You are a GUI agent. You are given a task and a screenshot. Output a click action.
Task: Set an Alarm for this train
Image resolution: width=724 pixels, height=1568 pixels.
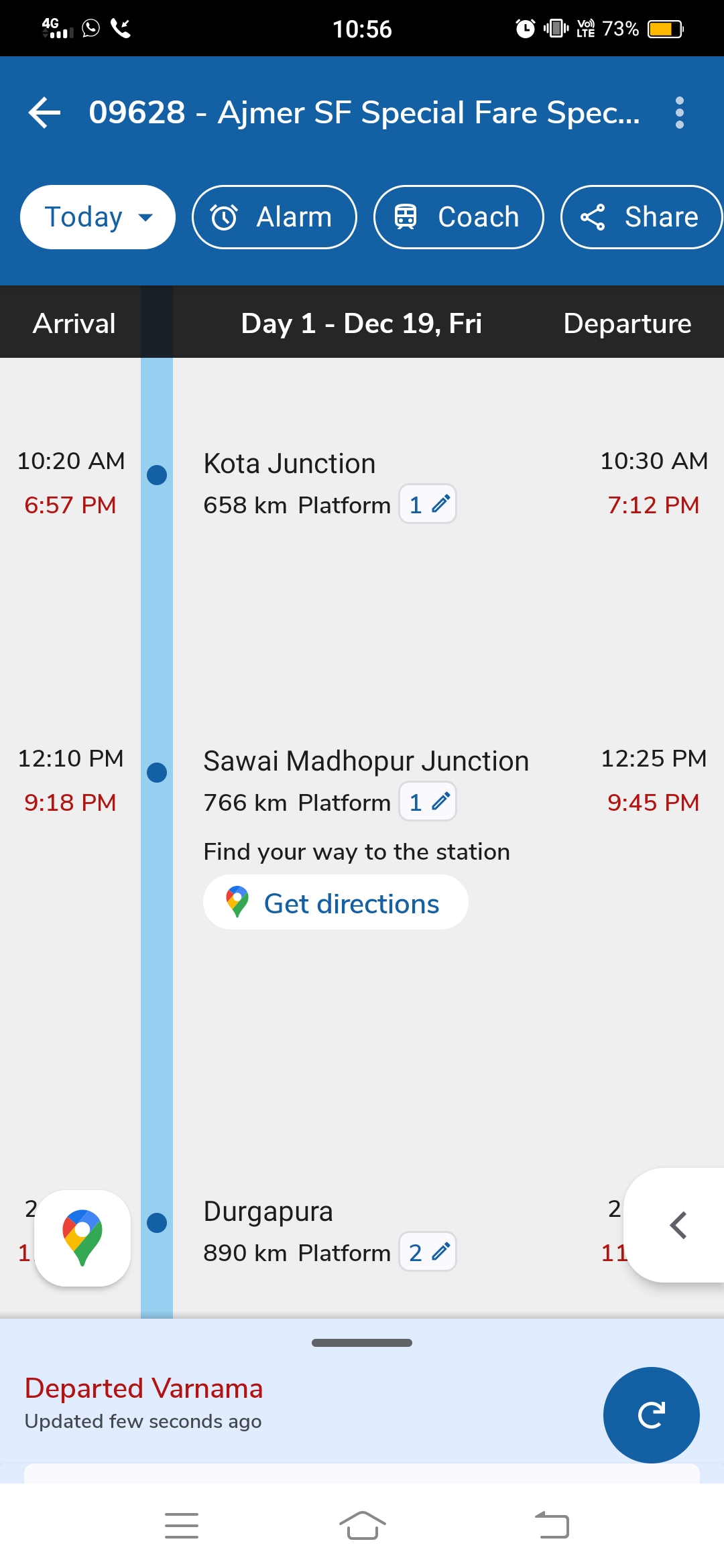(x=274, y=217)
